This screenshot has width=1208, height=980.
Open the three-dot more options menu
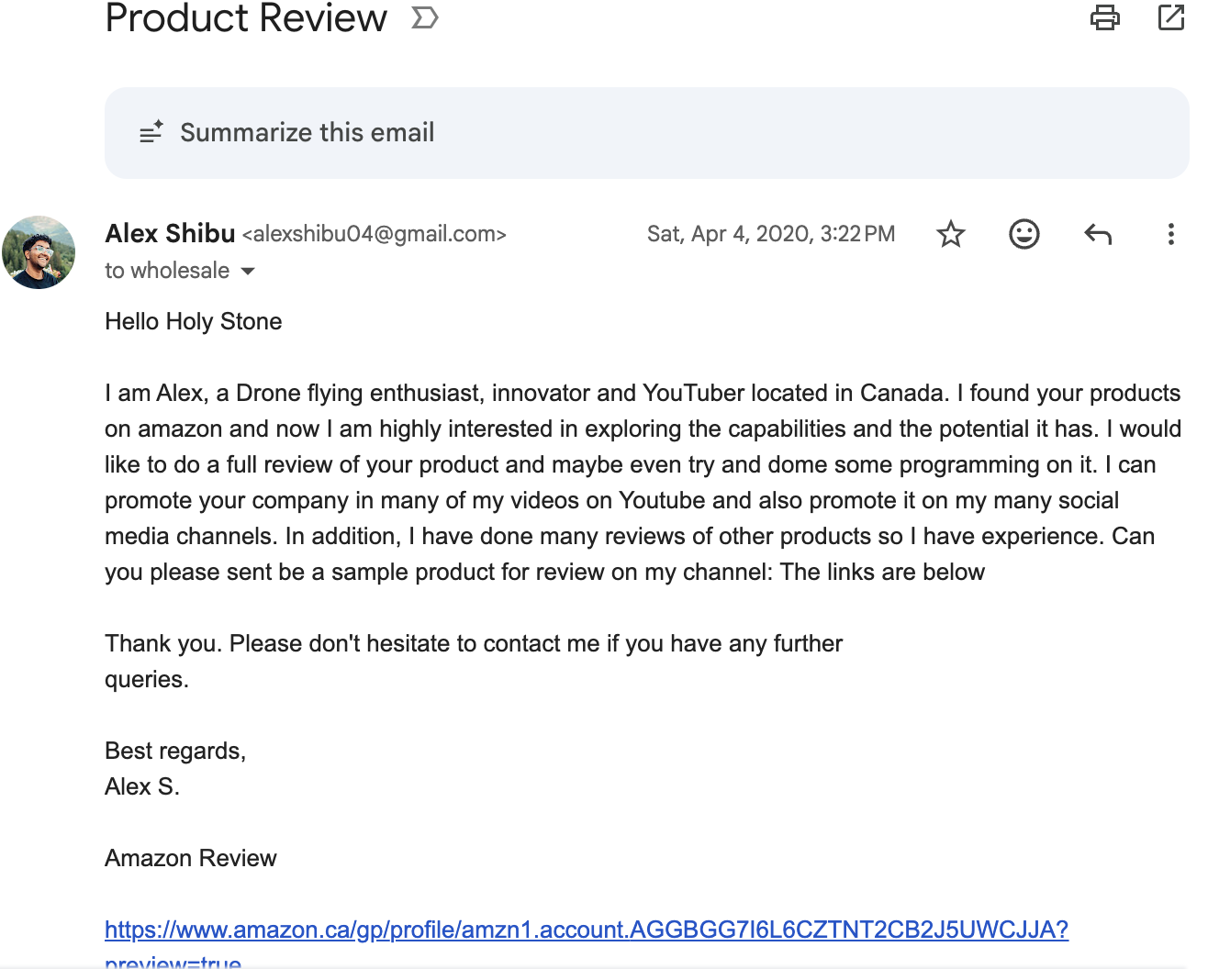(x=1170, y=234)
